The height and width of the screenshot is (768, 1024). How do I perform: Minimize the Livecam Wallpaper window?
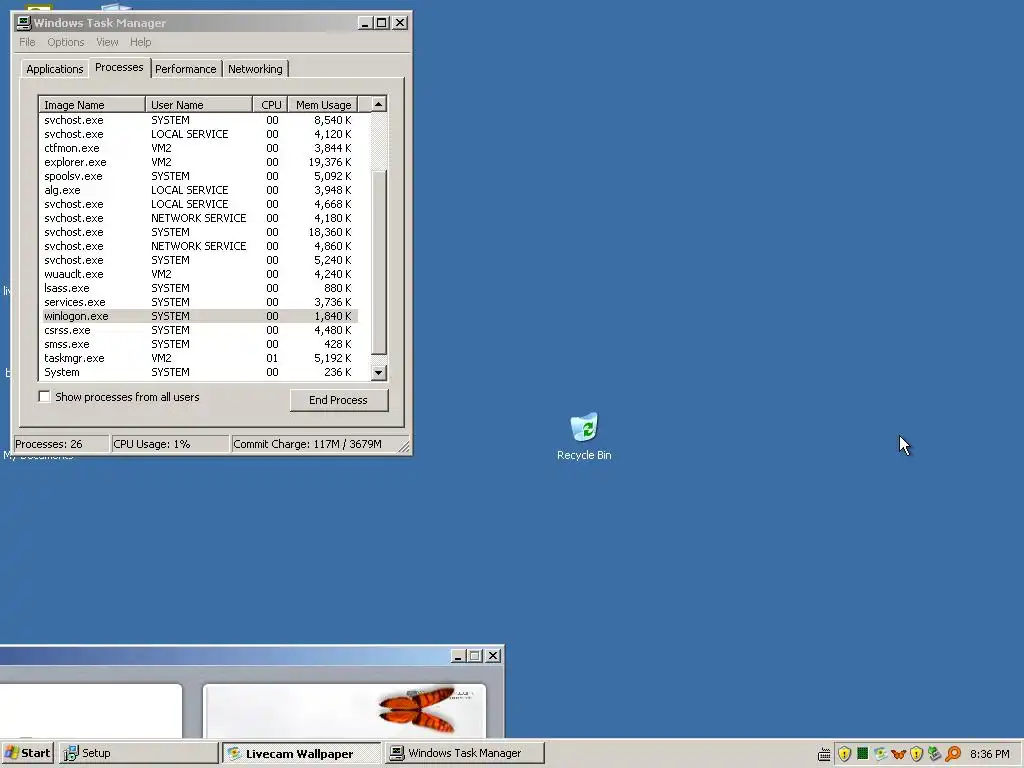pos(458,655)
